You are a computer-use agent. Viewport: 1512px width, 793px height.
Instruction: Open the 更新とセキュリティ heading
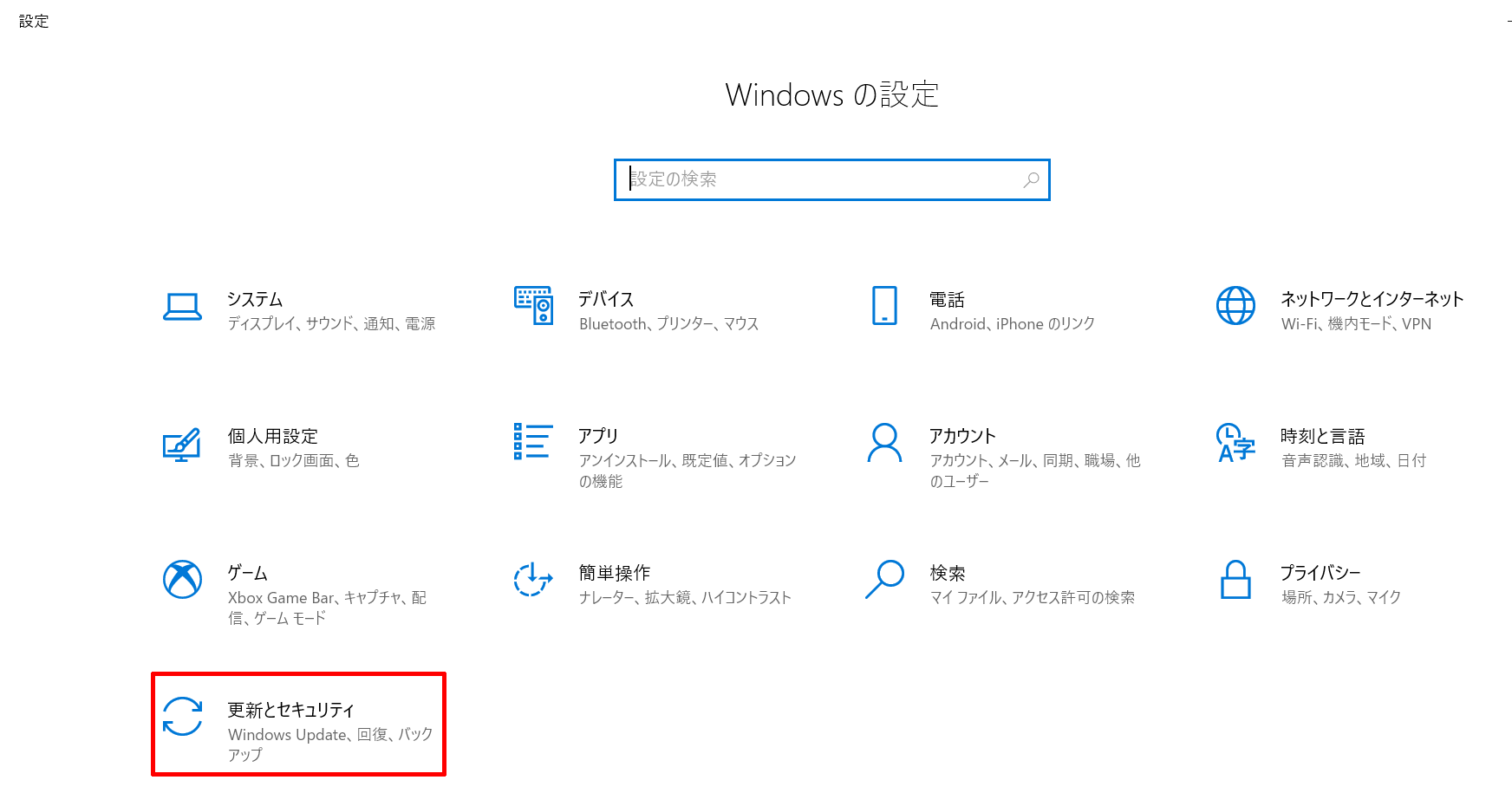click(x=291, y=710)
